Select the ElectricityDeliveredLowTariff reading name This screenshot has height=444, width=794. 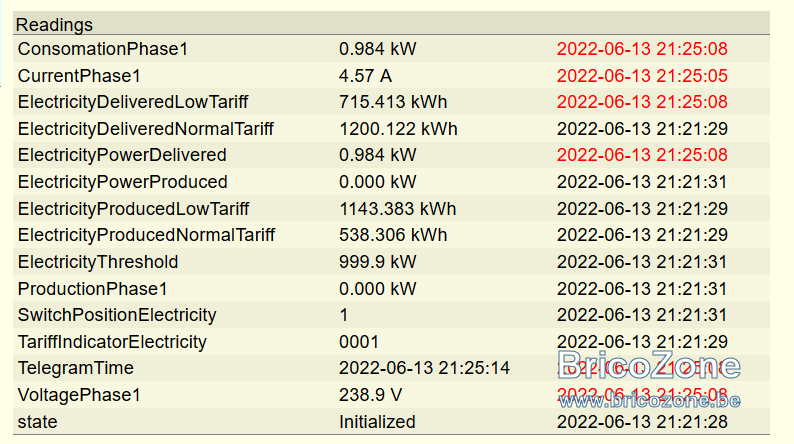pyautogui.click(x=133, y=102)
